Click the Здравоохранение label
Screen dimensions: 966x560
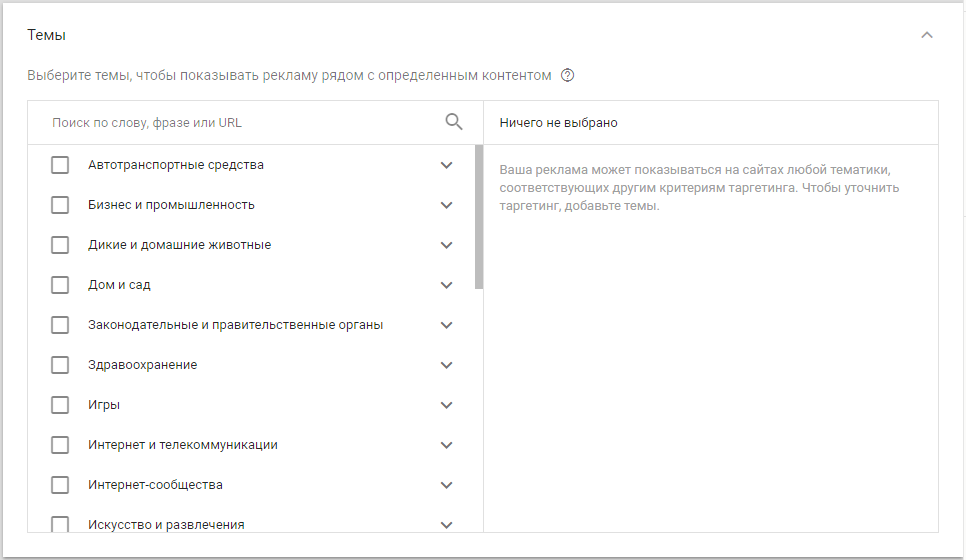142,365
